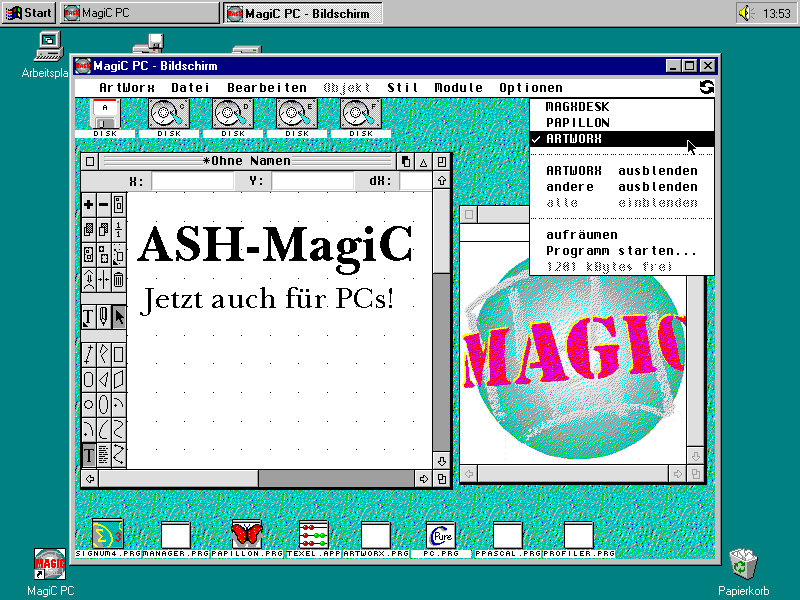Open the Module menu
The width and height of the screenshot is (800, 600).
[x=458, y=88]
